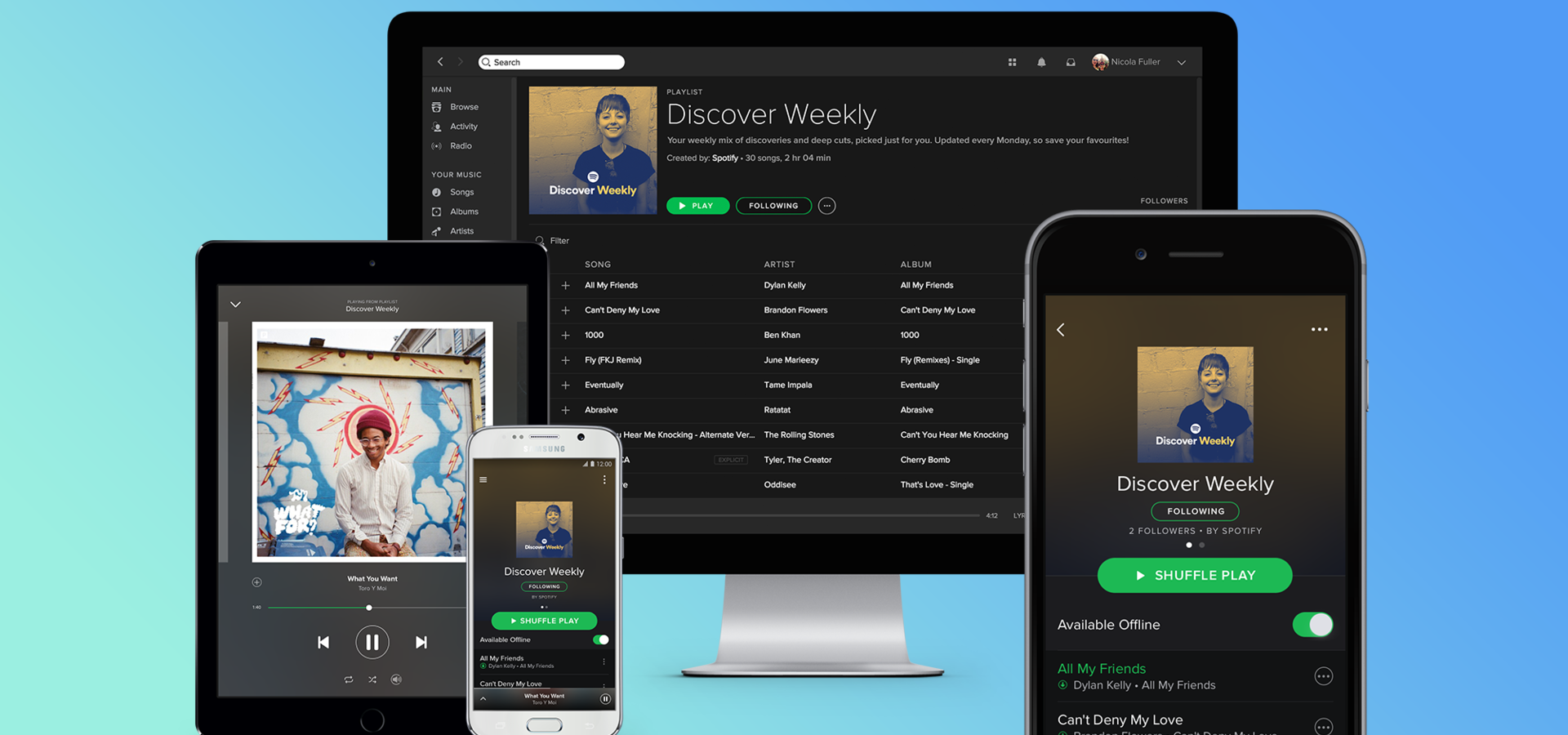
Task: Go back with iPhone back chevron
Action: tap(1061, 330)
